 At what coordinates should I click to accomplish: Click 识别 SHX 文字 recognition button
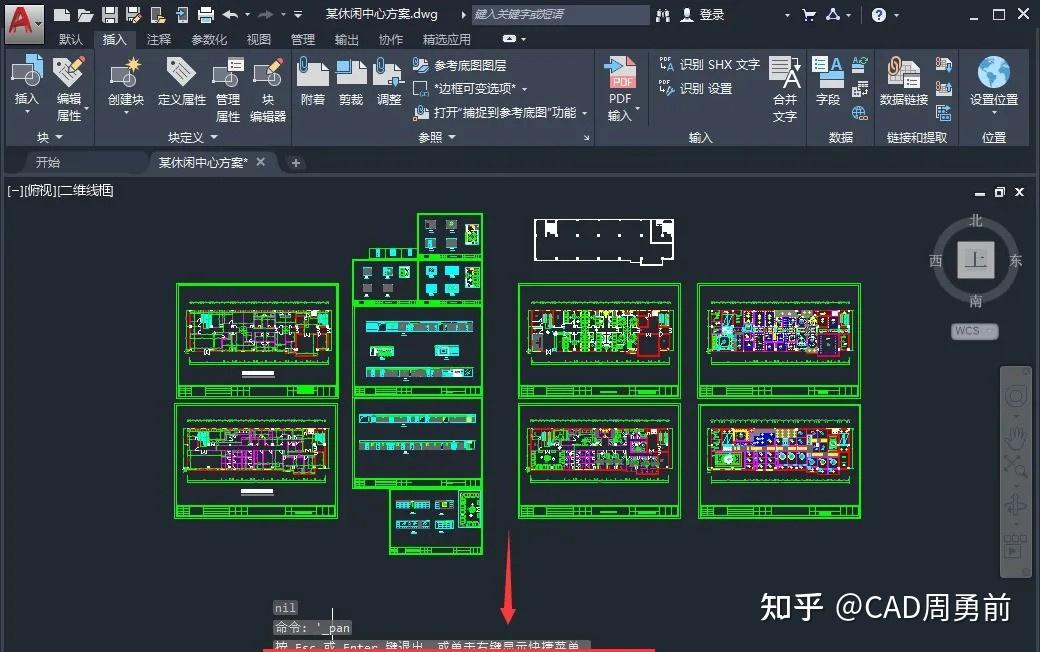[710, 64]
